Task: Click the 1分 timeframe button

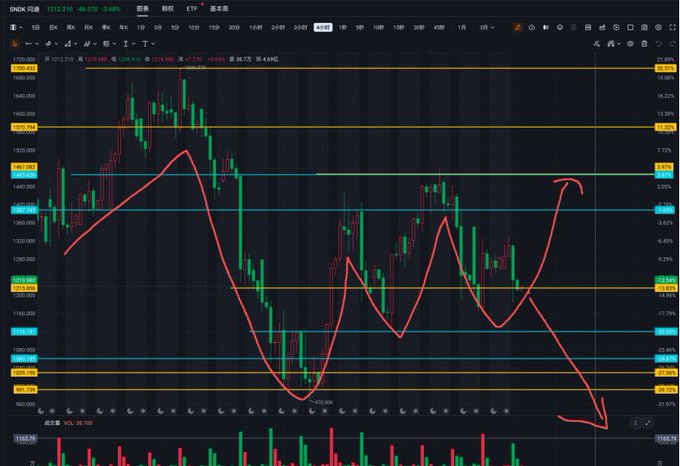Action: click(141, 27)
